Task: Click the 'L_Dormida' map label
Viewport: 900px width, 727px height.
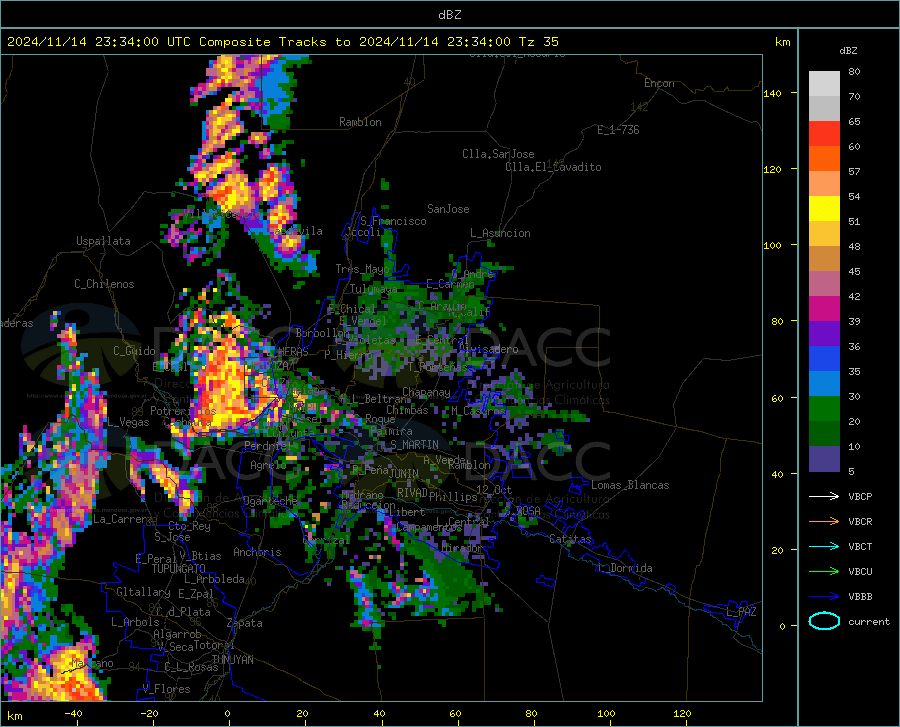Action: pos(625,568)
